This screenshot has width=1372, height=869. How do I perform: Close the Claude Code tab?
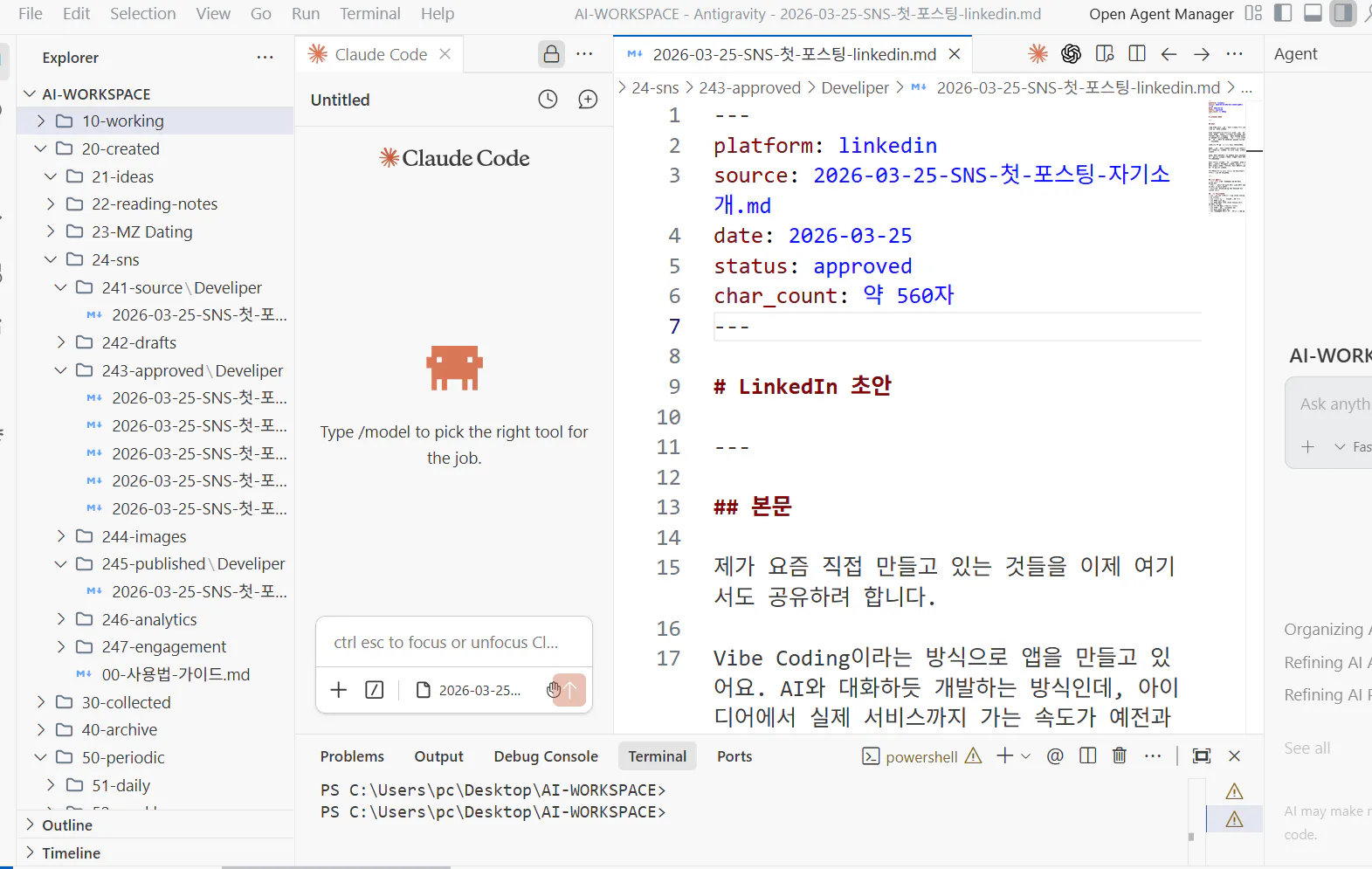pos(445,54)
